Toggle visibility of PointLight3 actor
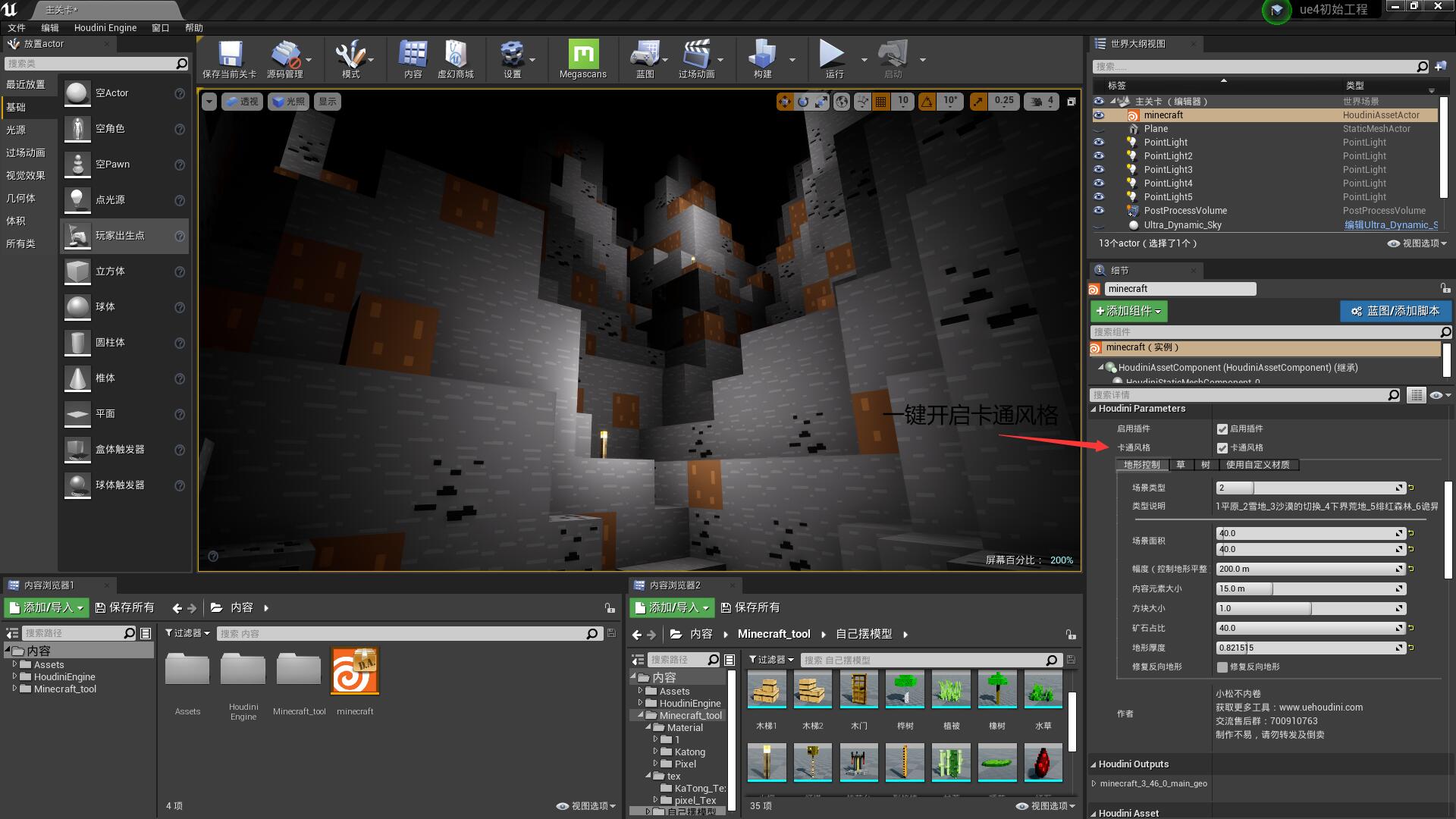 pos(1099,170)
